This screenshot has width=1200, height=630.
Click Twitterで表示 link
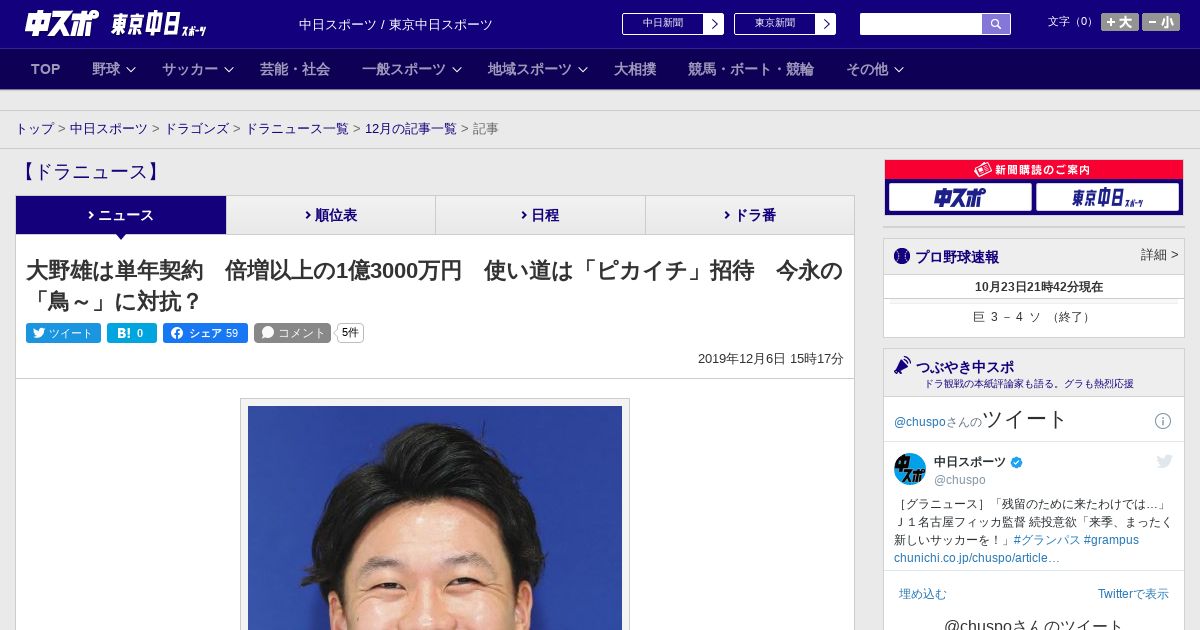tap(1133, 594)
